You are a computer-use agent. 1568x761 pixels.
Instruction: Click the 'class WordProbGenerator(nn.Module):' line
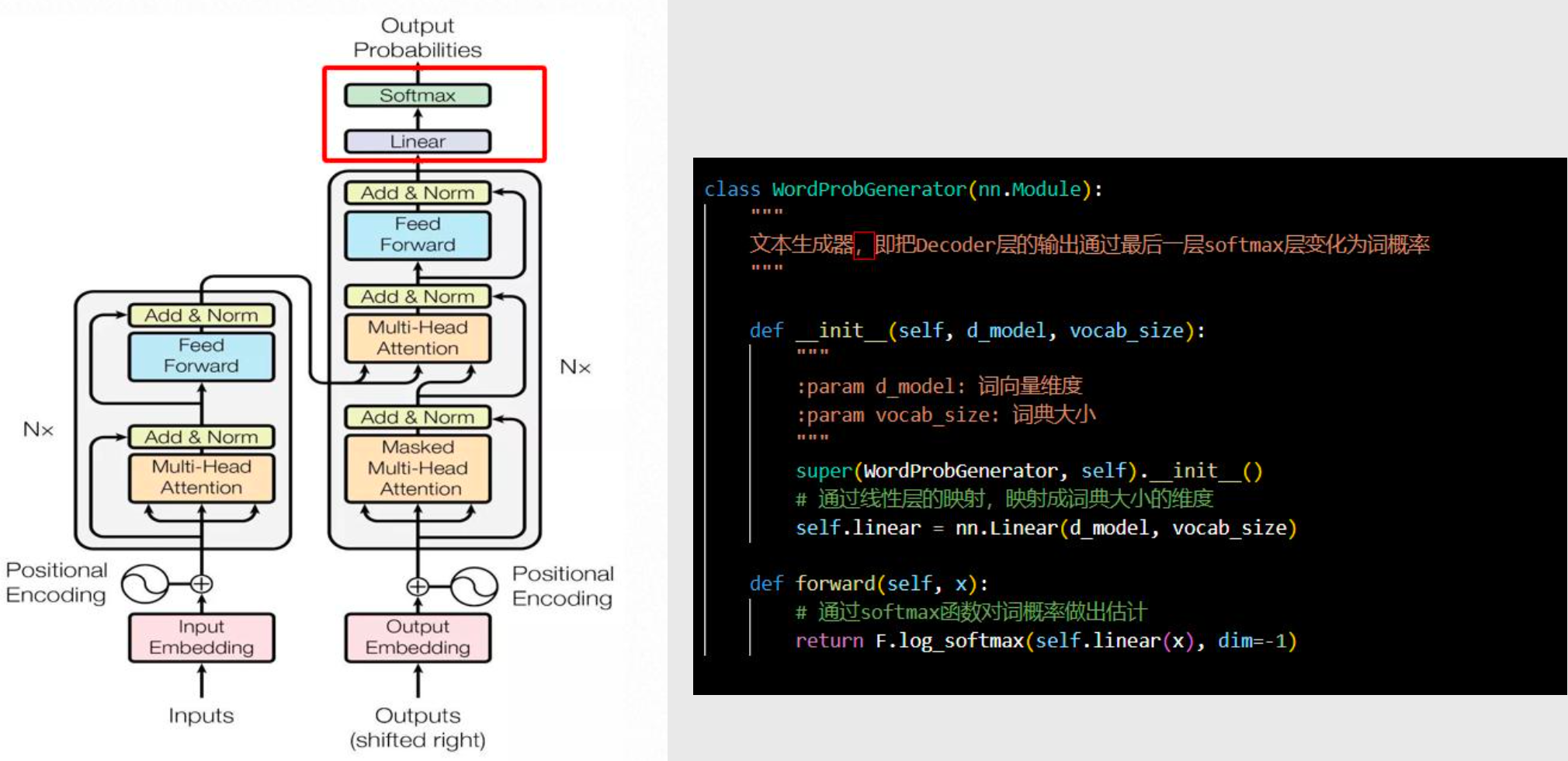coord(904,189)
